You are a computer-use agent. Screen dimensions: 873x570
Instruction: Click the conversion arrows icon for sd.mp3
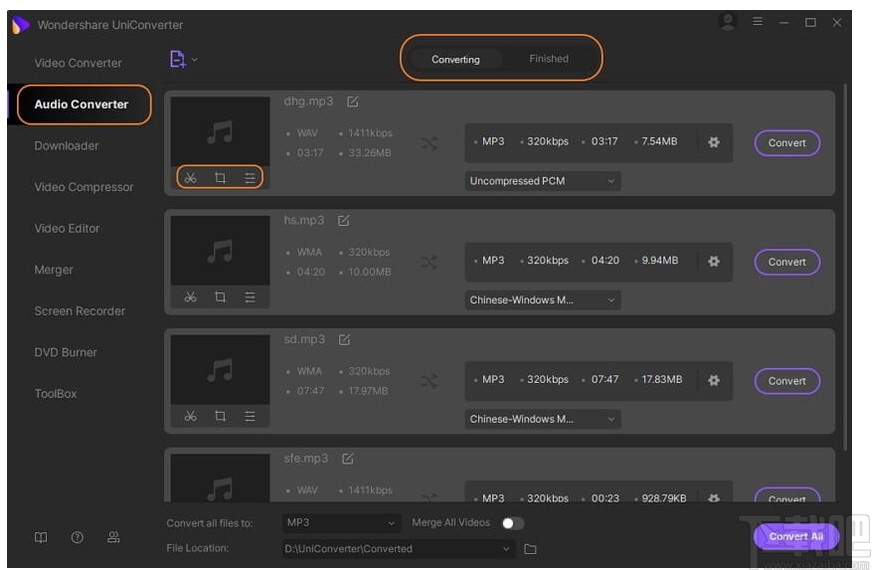429,381
